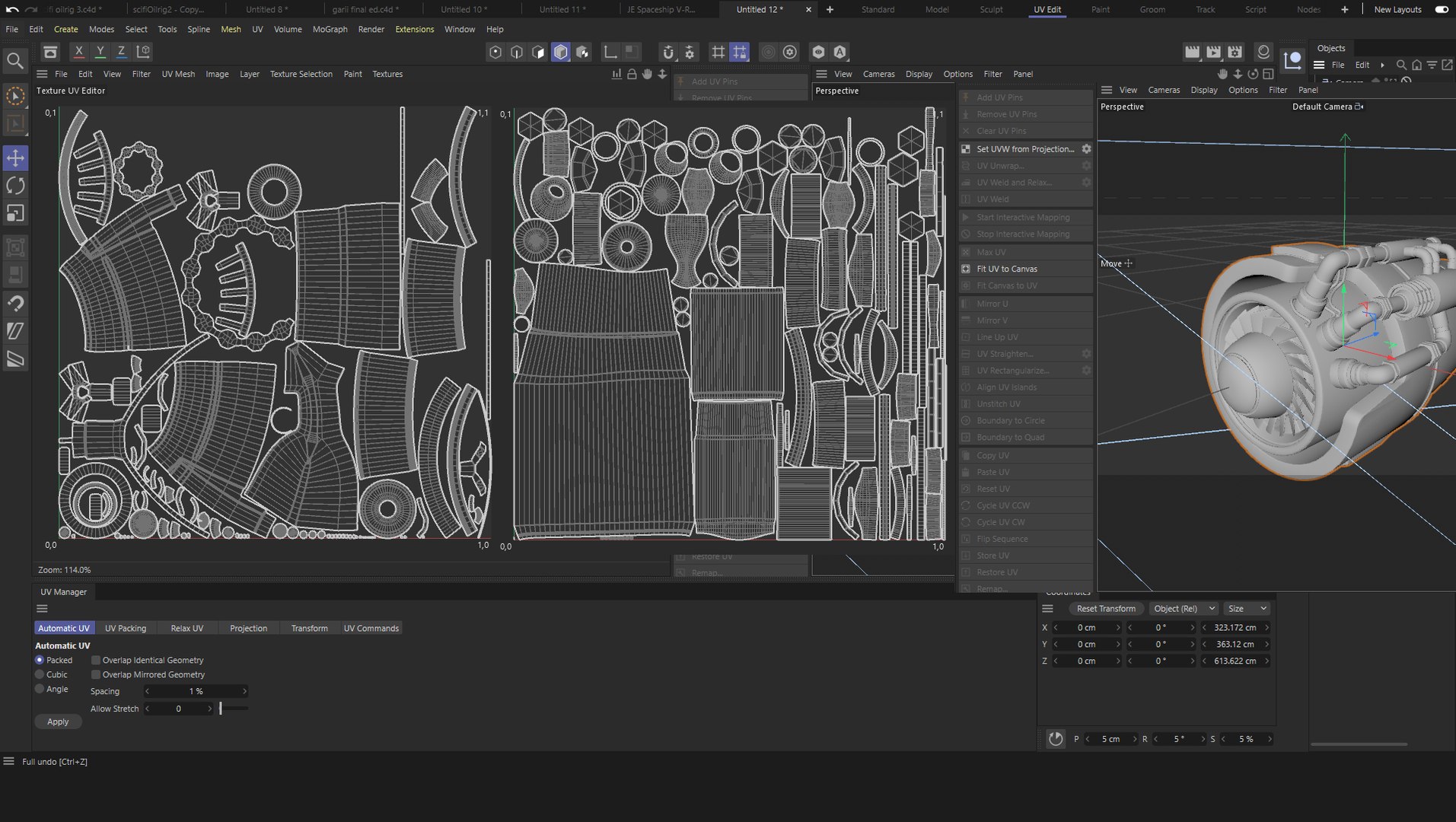Adjust the Allow Stretch slider
Viewport: 1456px width, 822px height.
tap(221, 709)
